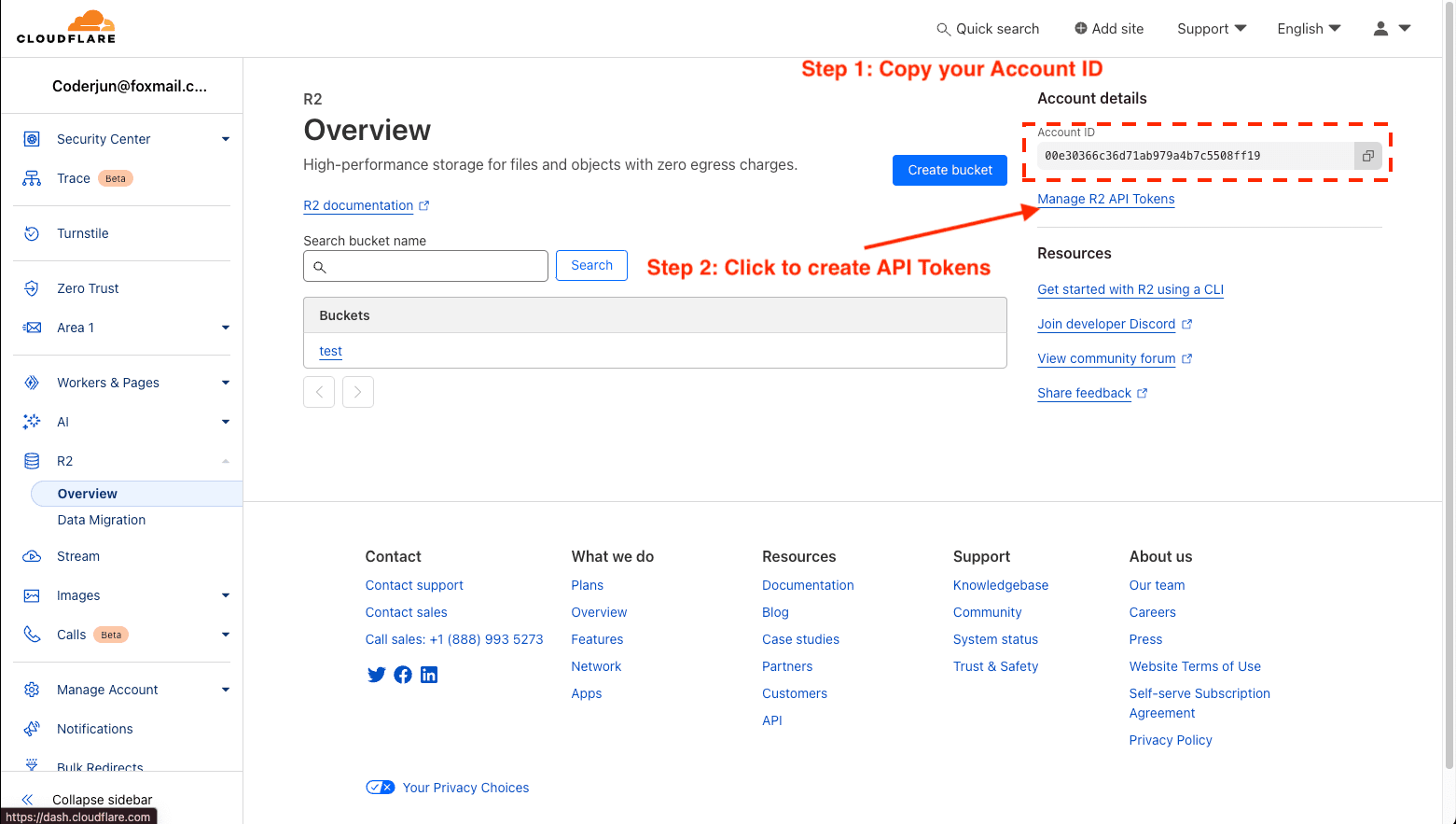Select Overview under R2

tap(137, 494)
